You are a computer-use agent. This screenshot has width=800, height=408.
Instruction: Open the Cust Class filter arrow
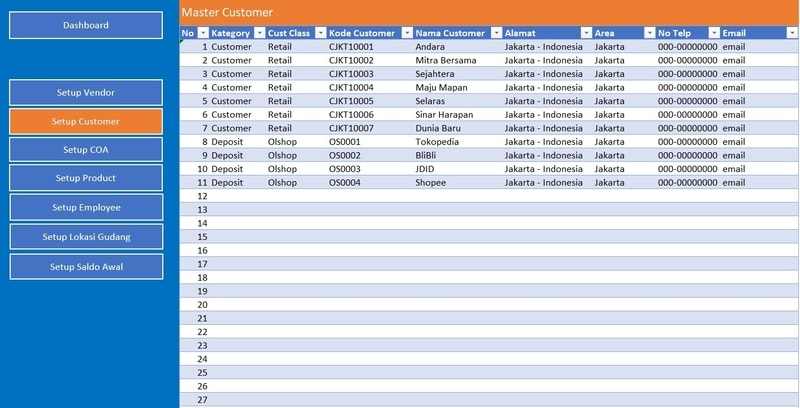pyautogui.click(x=320, y=33)
